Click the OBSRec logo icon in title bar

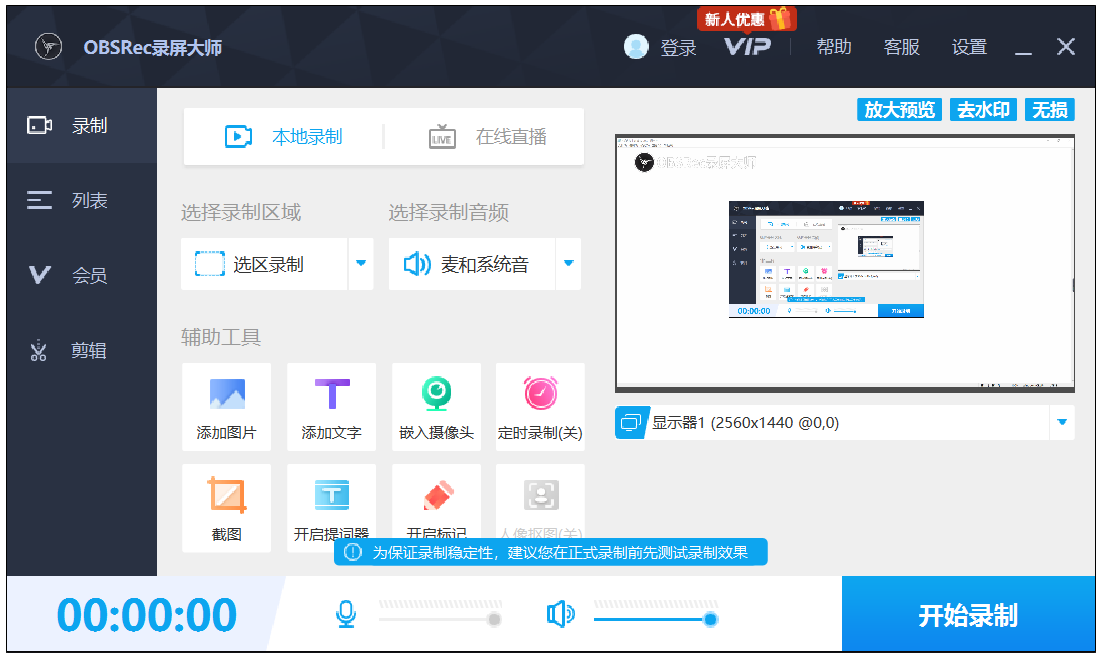49,47
